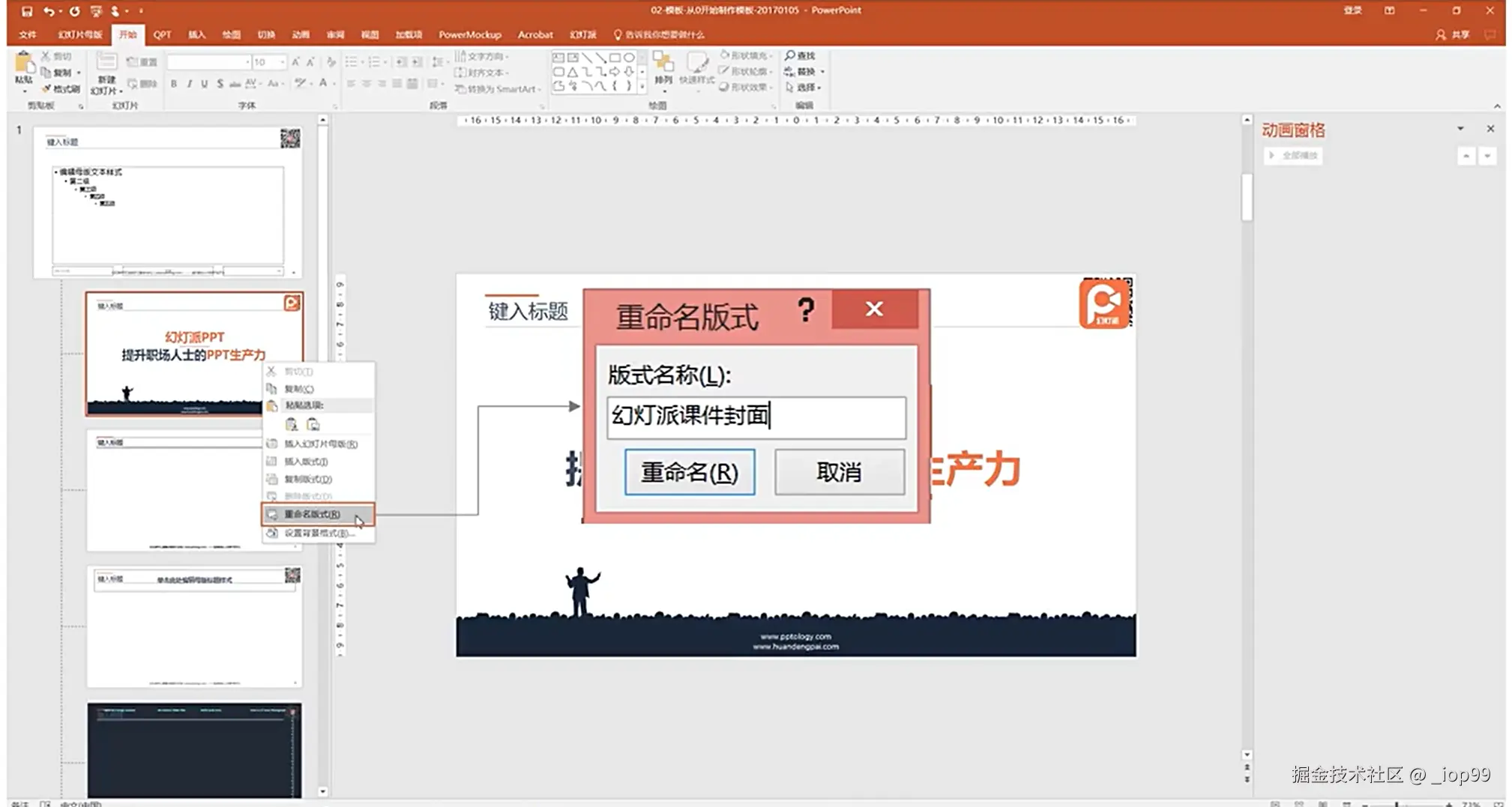Click the Quick Styles icon

tap(696, 62)
